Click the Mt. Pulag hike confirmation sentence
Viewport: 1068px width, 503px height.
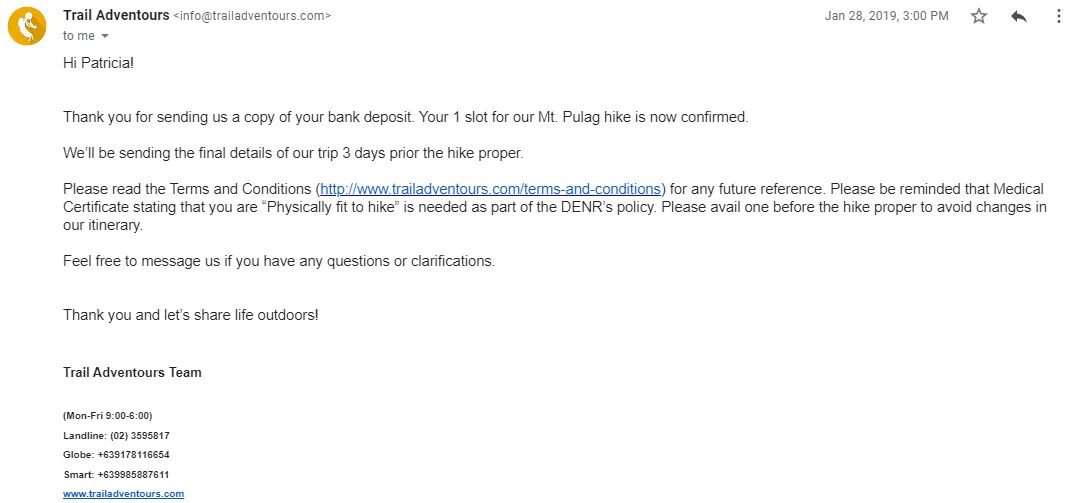point(406,117)
